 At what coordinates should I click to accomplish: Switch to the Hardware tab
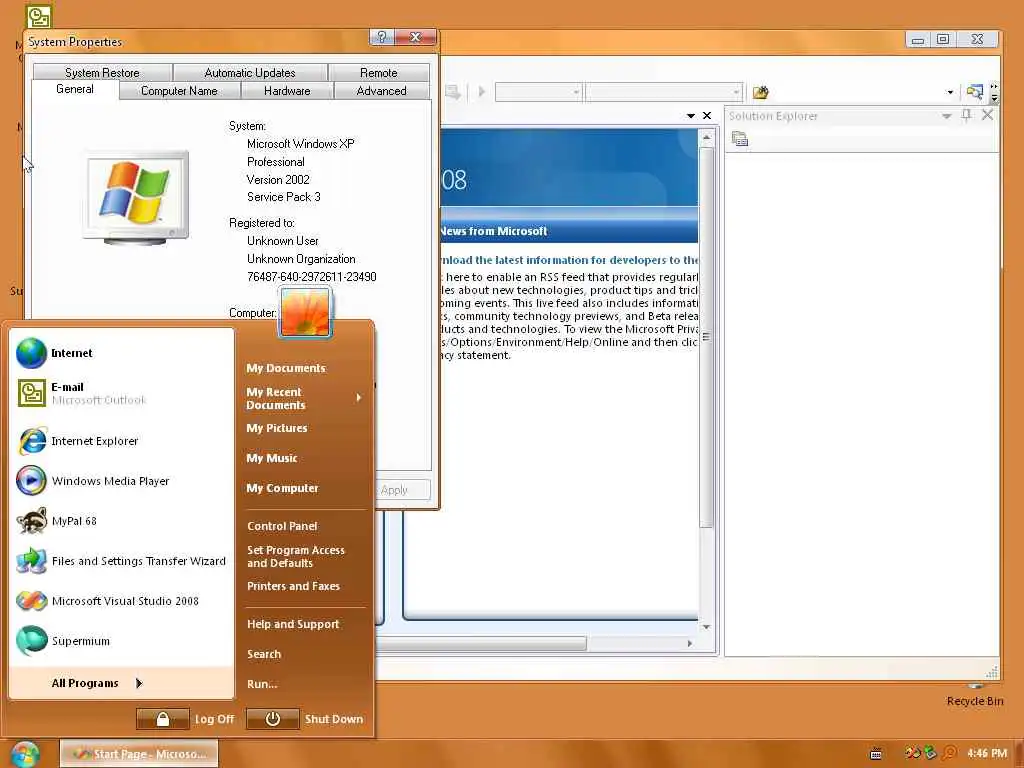287,91
